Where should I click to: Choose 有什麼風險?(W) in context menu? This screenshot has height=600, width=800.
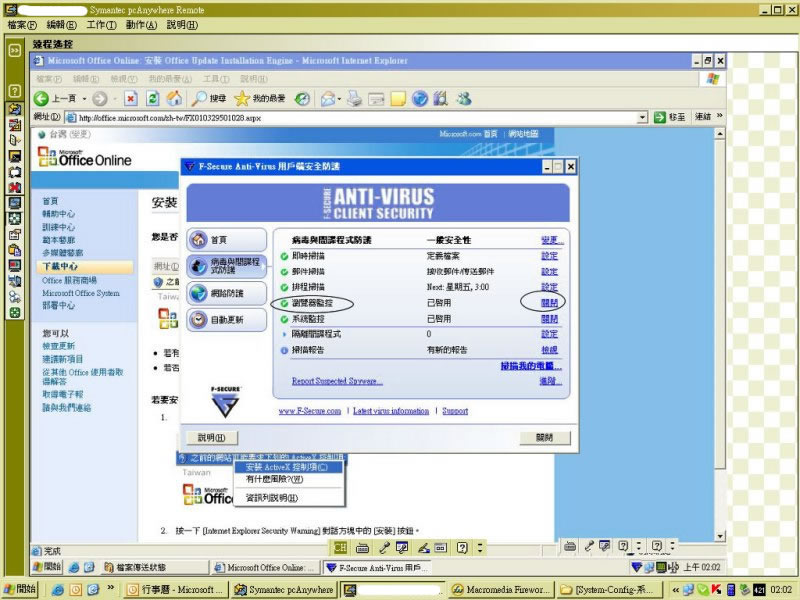click(x=288, y=479)
